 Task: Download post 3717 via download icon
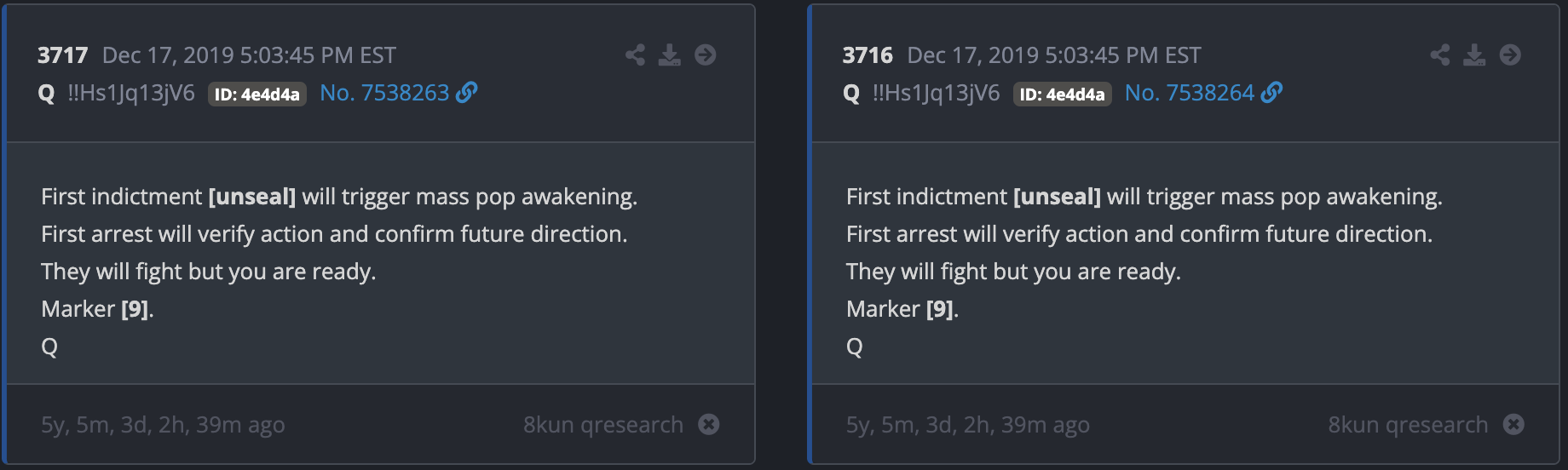tap(670, 55)
